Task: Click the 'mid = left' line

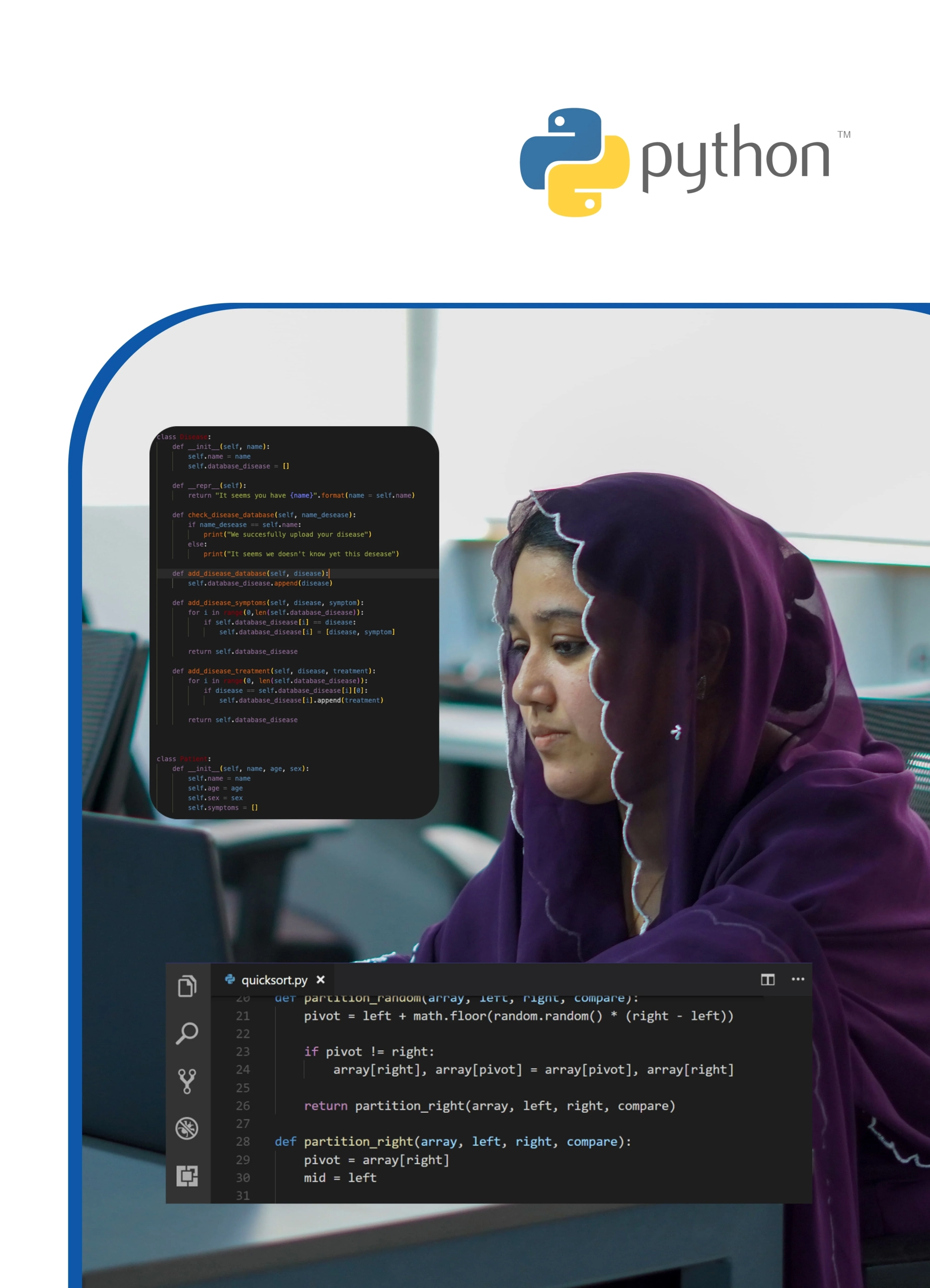Action: point(340,1178)
